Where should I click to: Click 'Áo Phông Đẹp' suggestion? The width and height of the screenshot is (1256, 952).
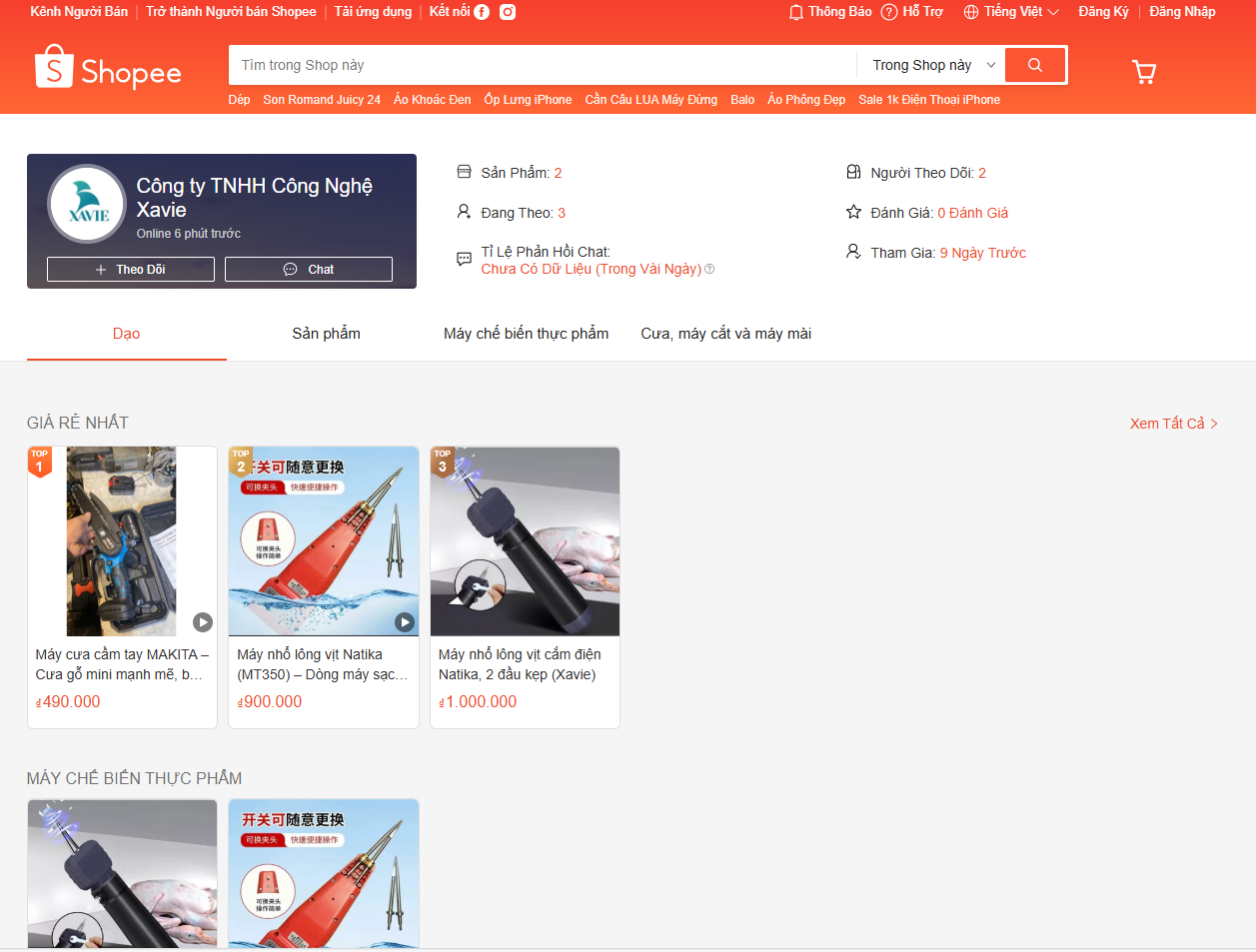click(x=806, y=100)
